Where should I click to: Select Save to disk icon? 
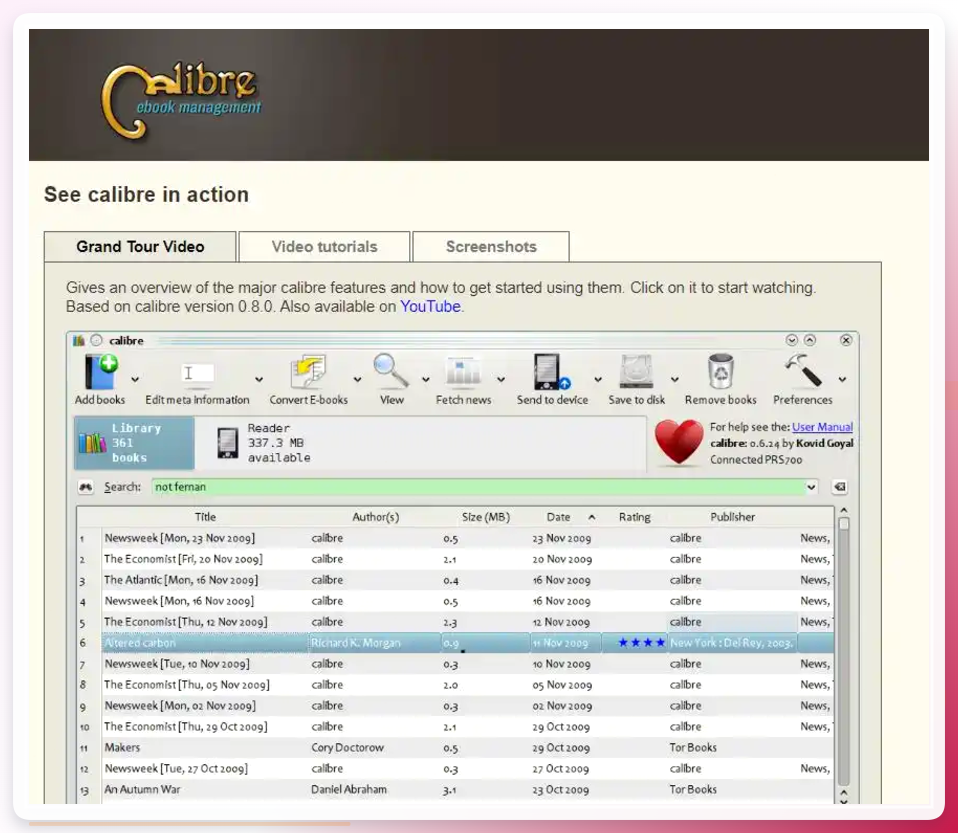click(x=637, y=372)
